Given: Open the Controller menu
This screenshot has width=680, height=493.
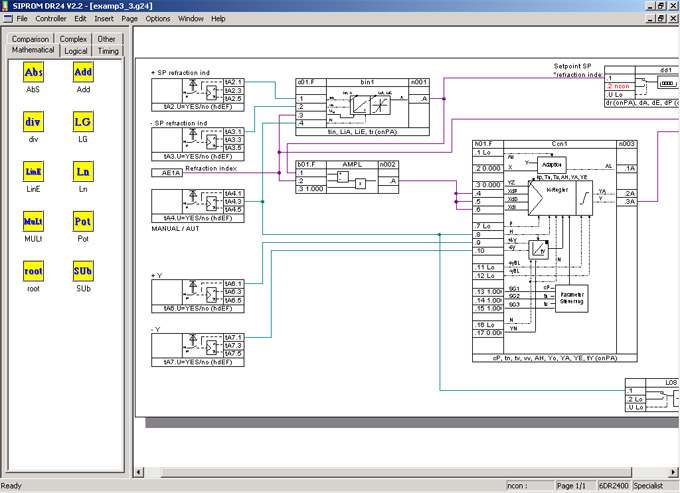Looking at the screenshot, I should (50, 19).
